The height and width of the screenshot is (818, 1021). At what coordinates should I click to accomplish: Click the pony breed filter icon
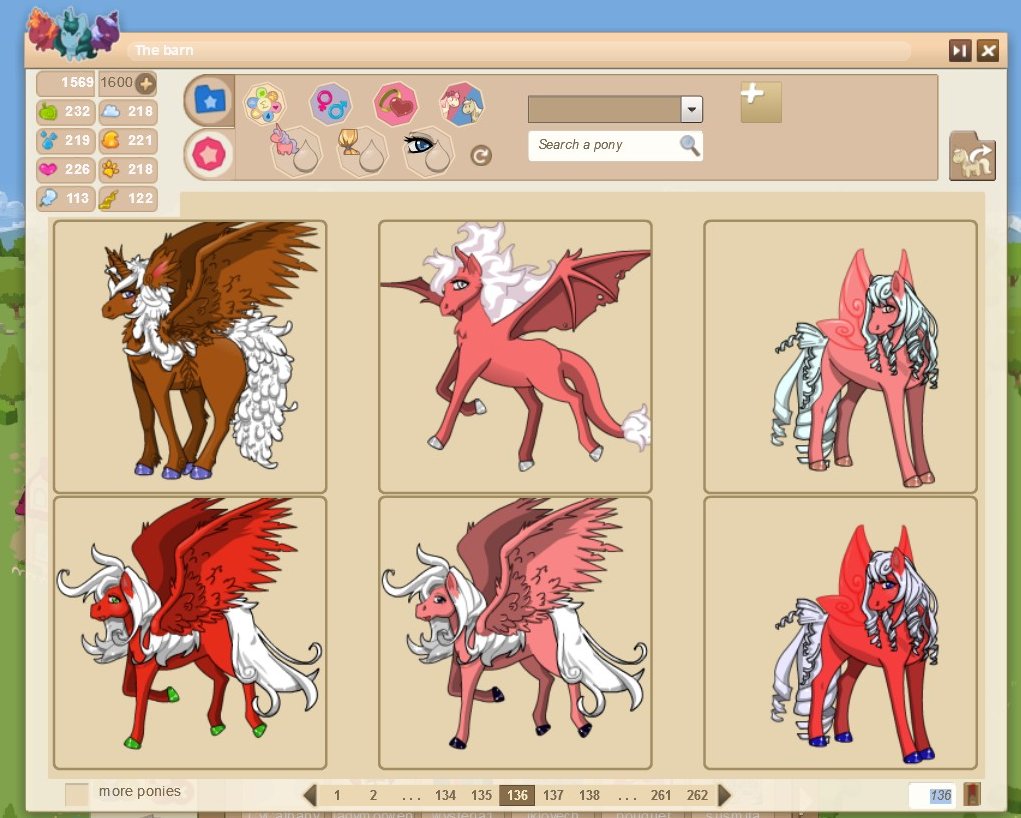click(x=462, y=104)
